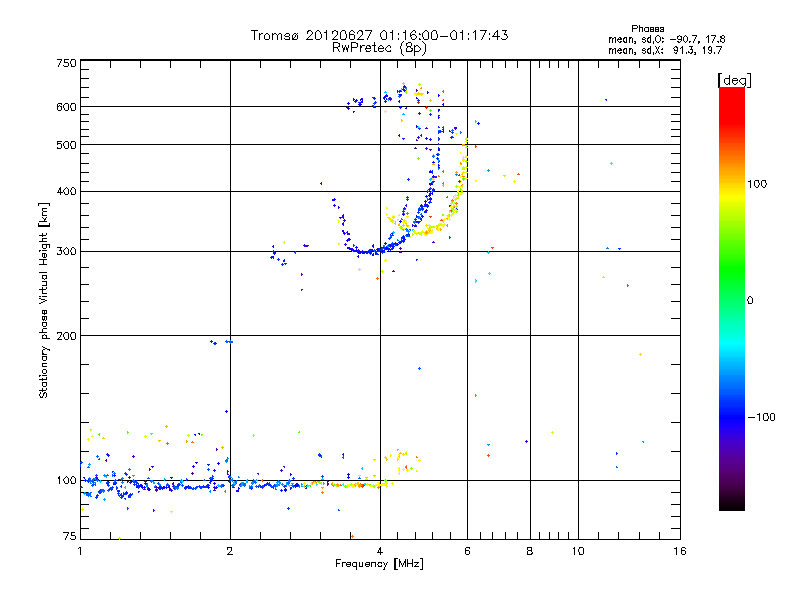Click the 'Stationary phase Virtual Height [km]' axis label
The image size is (800, 600).
[x=44, y=300]
